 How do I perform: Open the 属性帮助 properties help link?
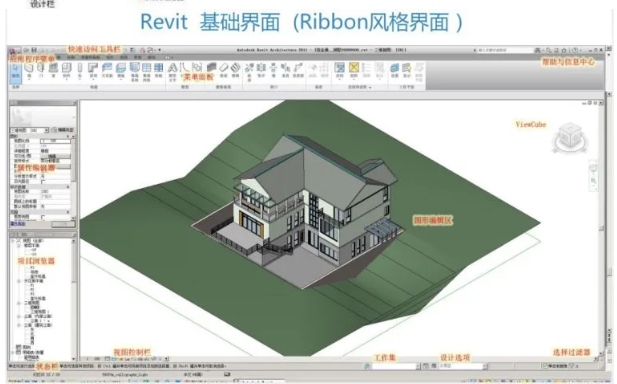click(x=18, y=224)
